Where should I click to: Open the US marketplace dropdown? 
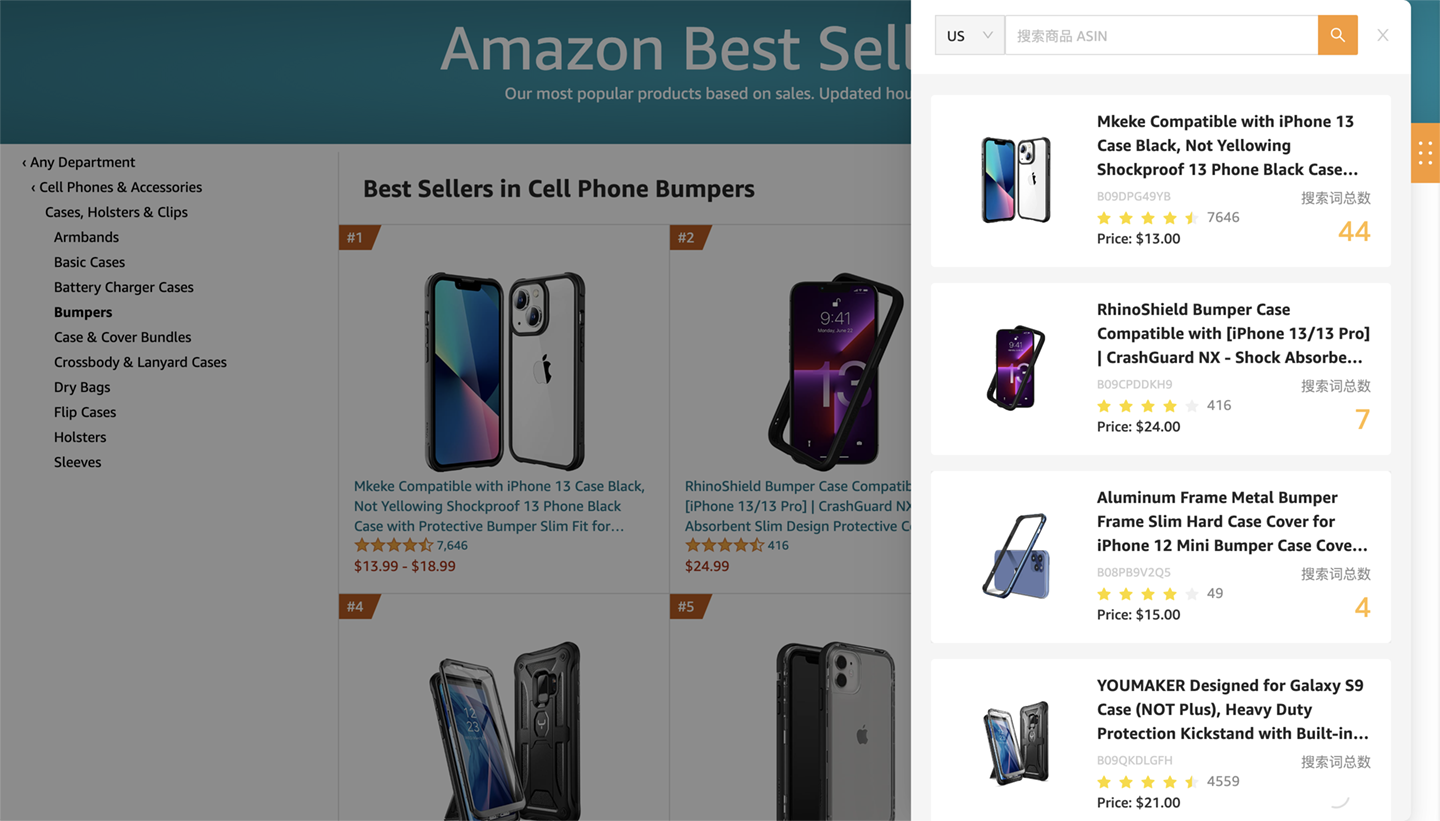click(x=969, y=35)
